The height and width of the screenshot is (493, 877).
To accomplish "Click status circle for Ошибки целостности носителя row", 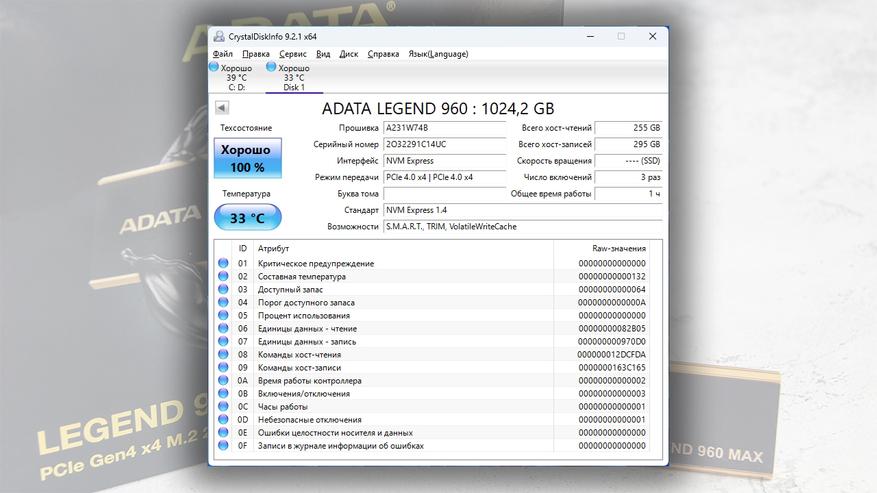I will [223, 433].
